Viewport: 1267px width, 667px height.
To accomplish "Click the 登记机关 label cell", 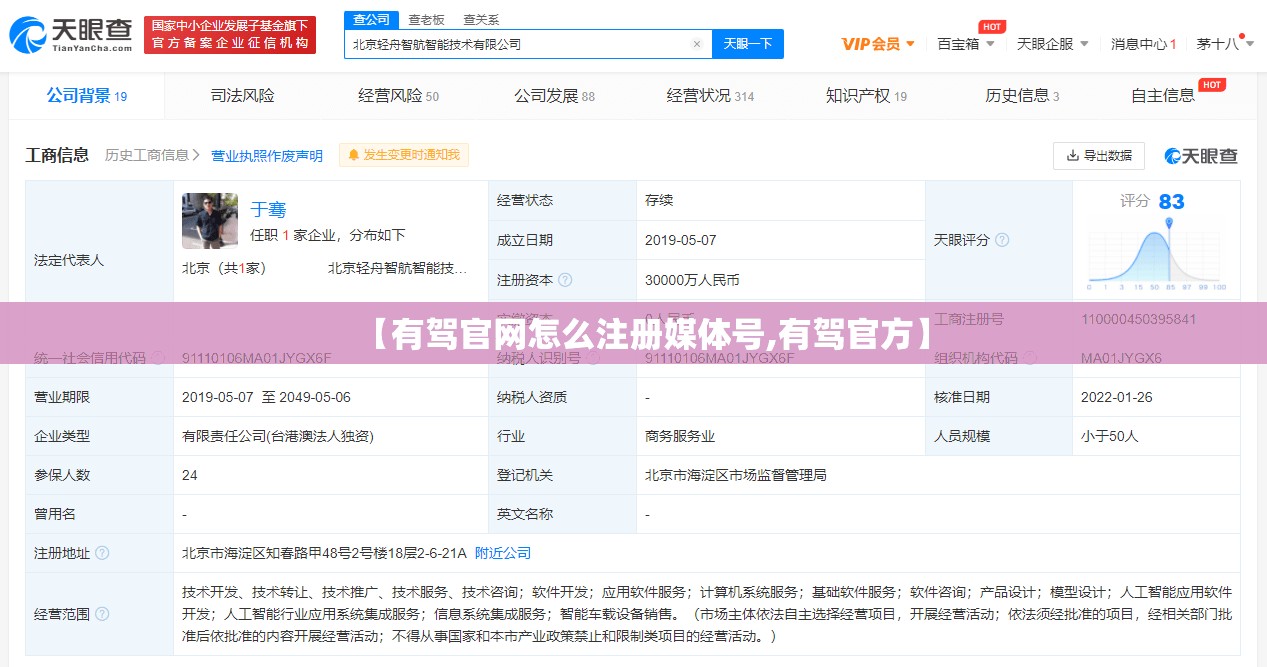I will (562, 475).
